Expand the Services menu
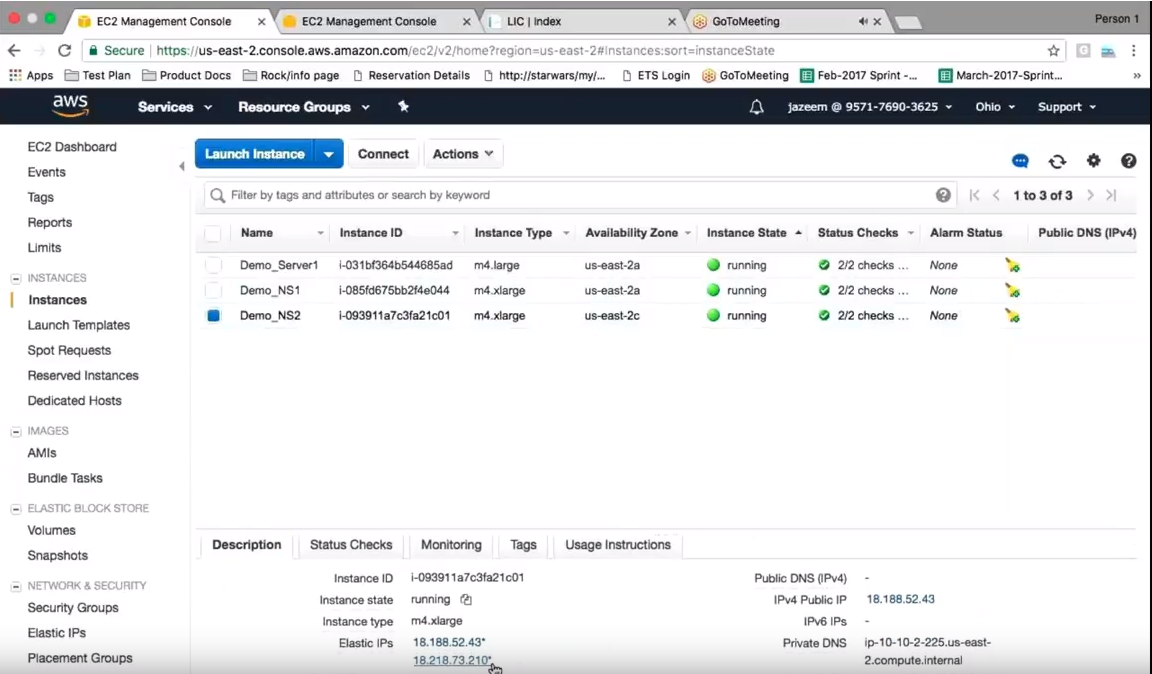This screenshot has width=1152, height=674. pyautogui.click(x=175, y=107)
